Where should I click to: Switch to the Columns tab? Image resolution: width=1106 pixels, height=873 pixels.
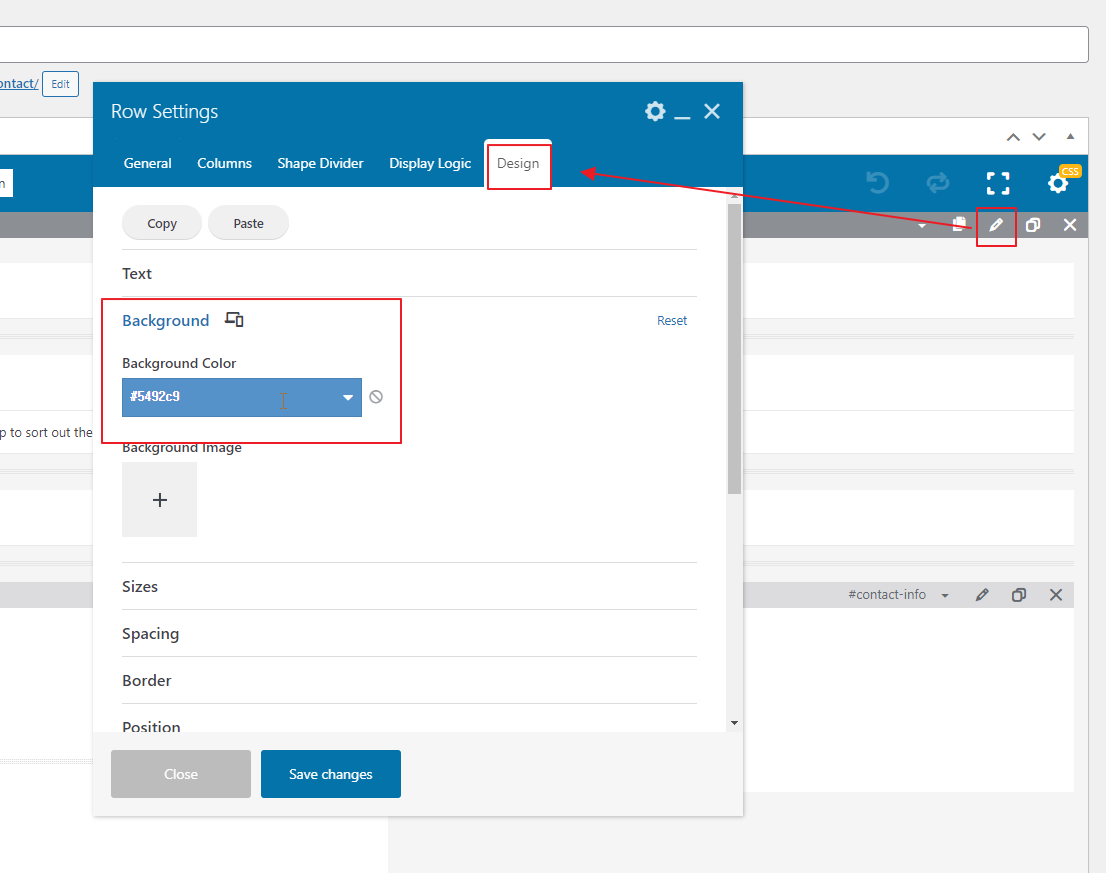click(224, 163)
